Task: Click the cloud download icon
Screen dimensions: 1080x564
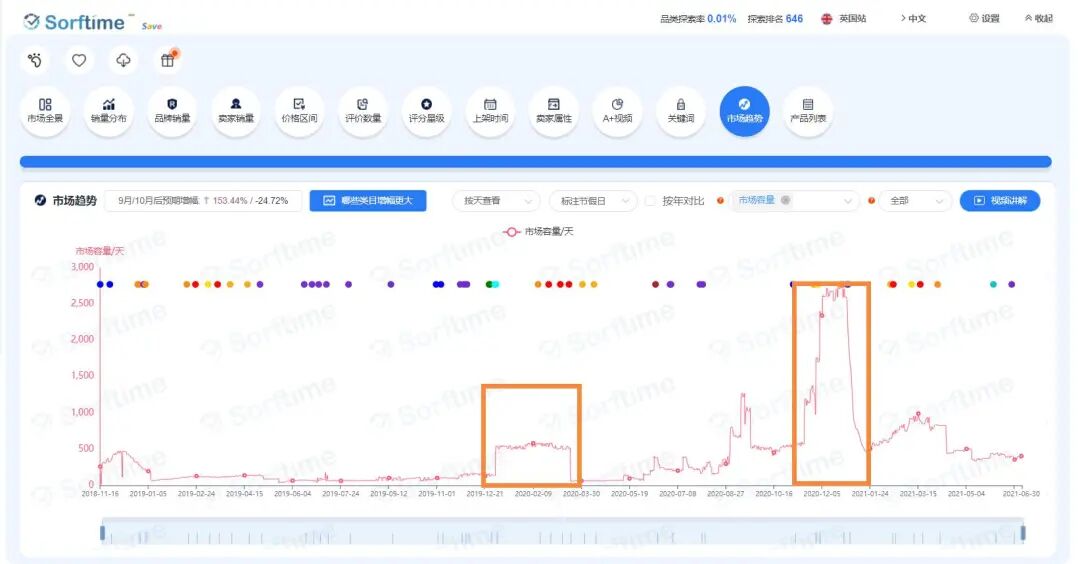Action: pos(123,61)
